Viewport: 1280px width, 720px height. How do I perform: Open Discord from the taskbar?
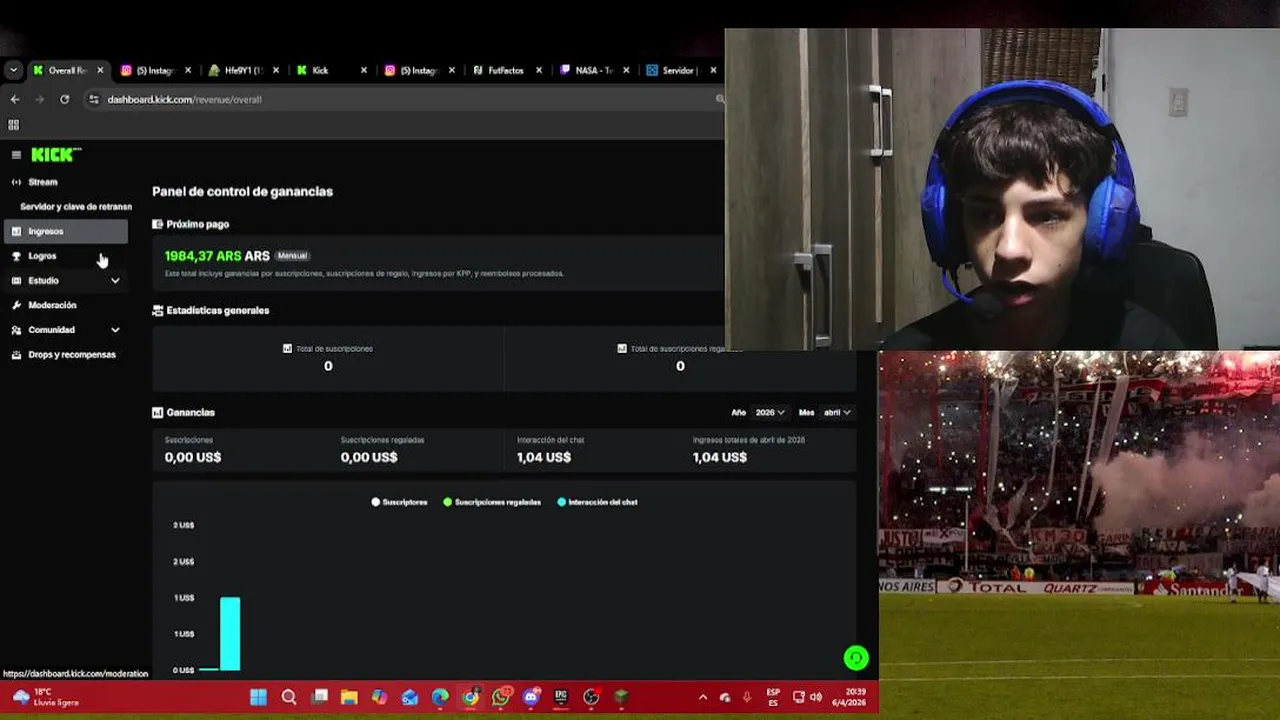[531, 697]
